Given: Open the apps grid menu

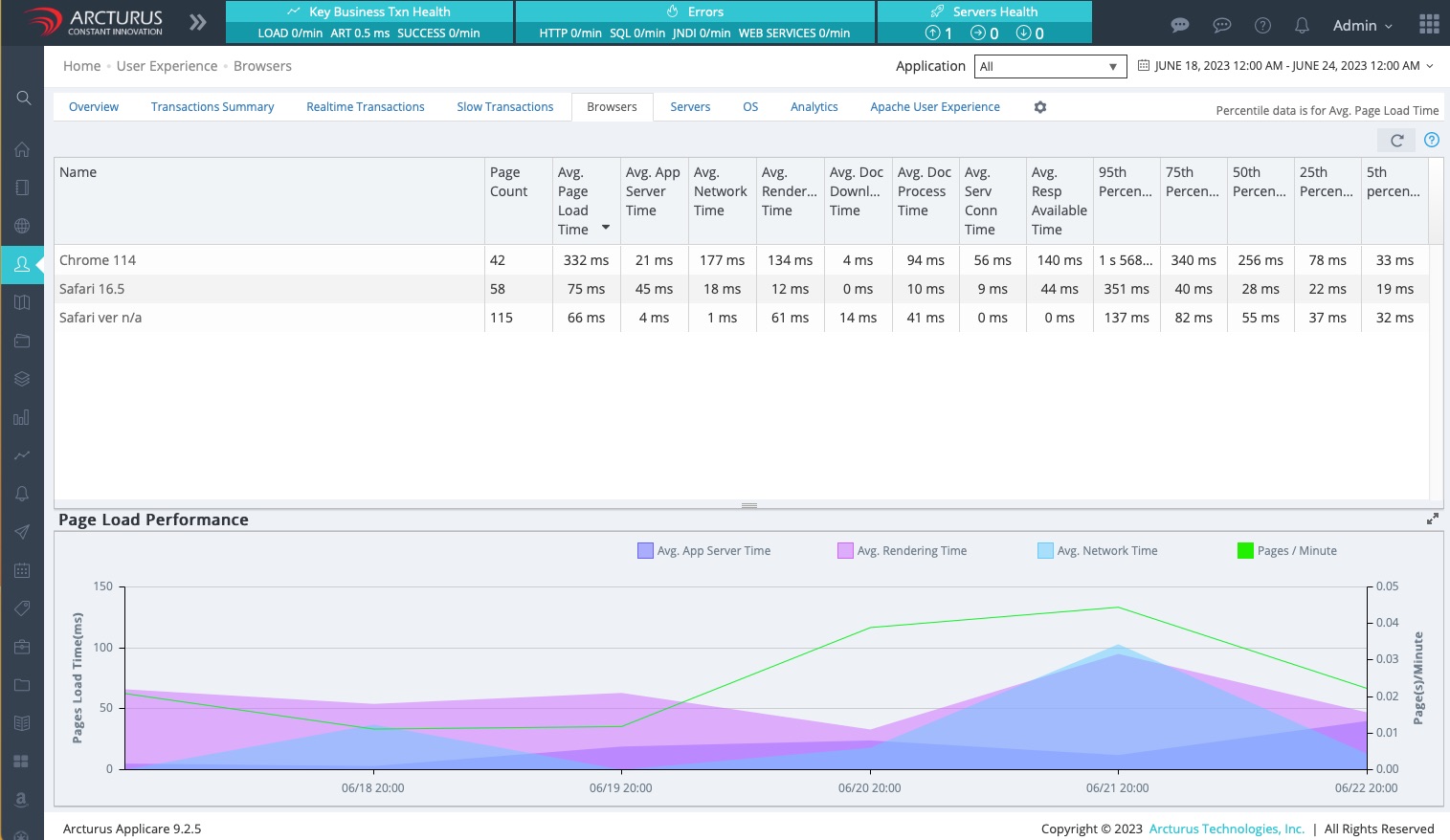Looking at the screenshot, I should click(1429, 25).
